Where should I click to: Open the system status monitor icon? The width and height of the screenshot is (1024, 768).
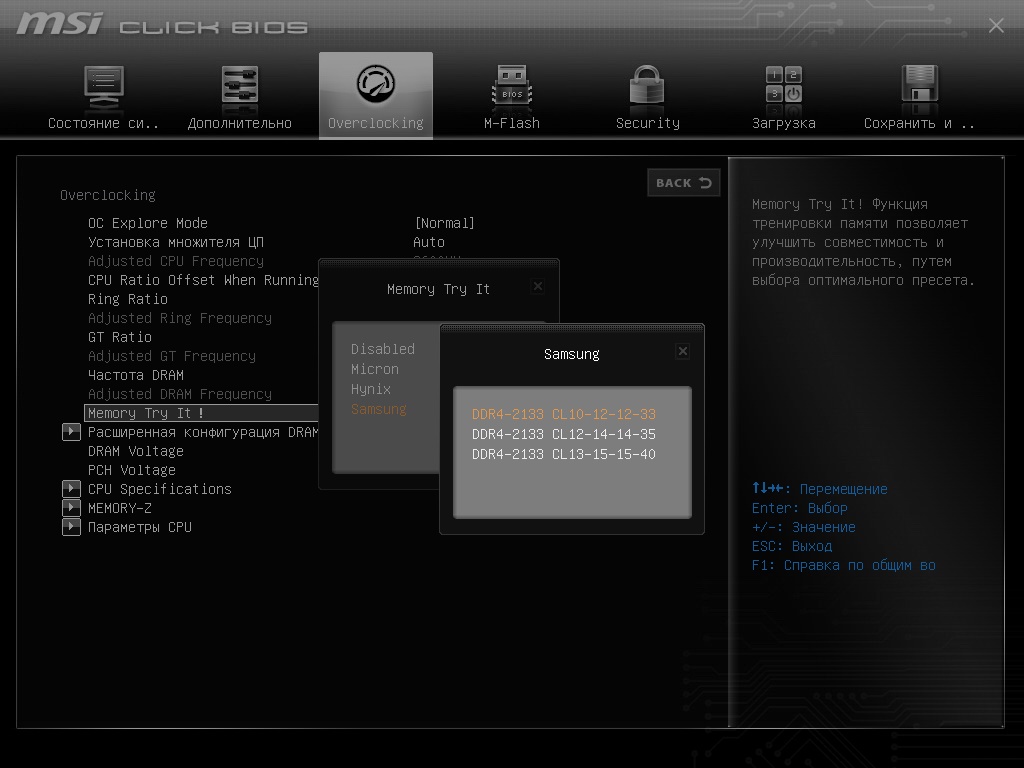(103, 86)
